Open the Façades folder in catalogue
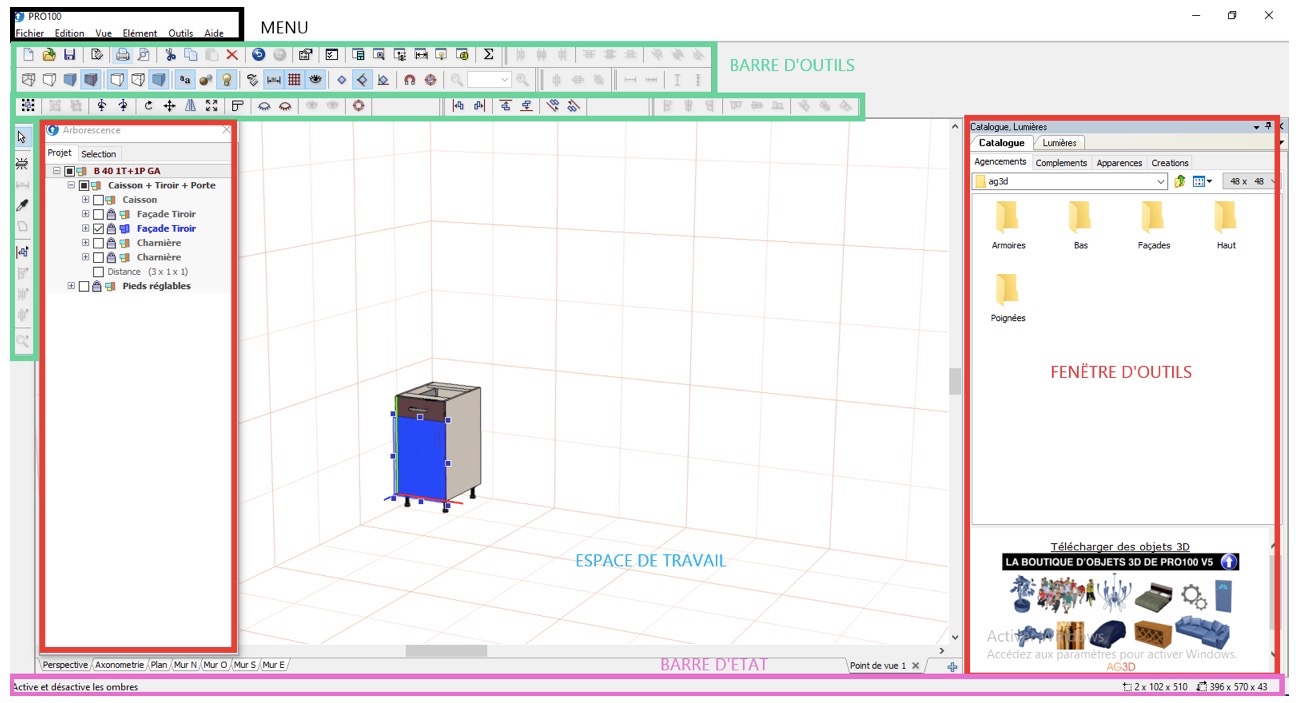The image size is (1296, 703). (1153, 224)
